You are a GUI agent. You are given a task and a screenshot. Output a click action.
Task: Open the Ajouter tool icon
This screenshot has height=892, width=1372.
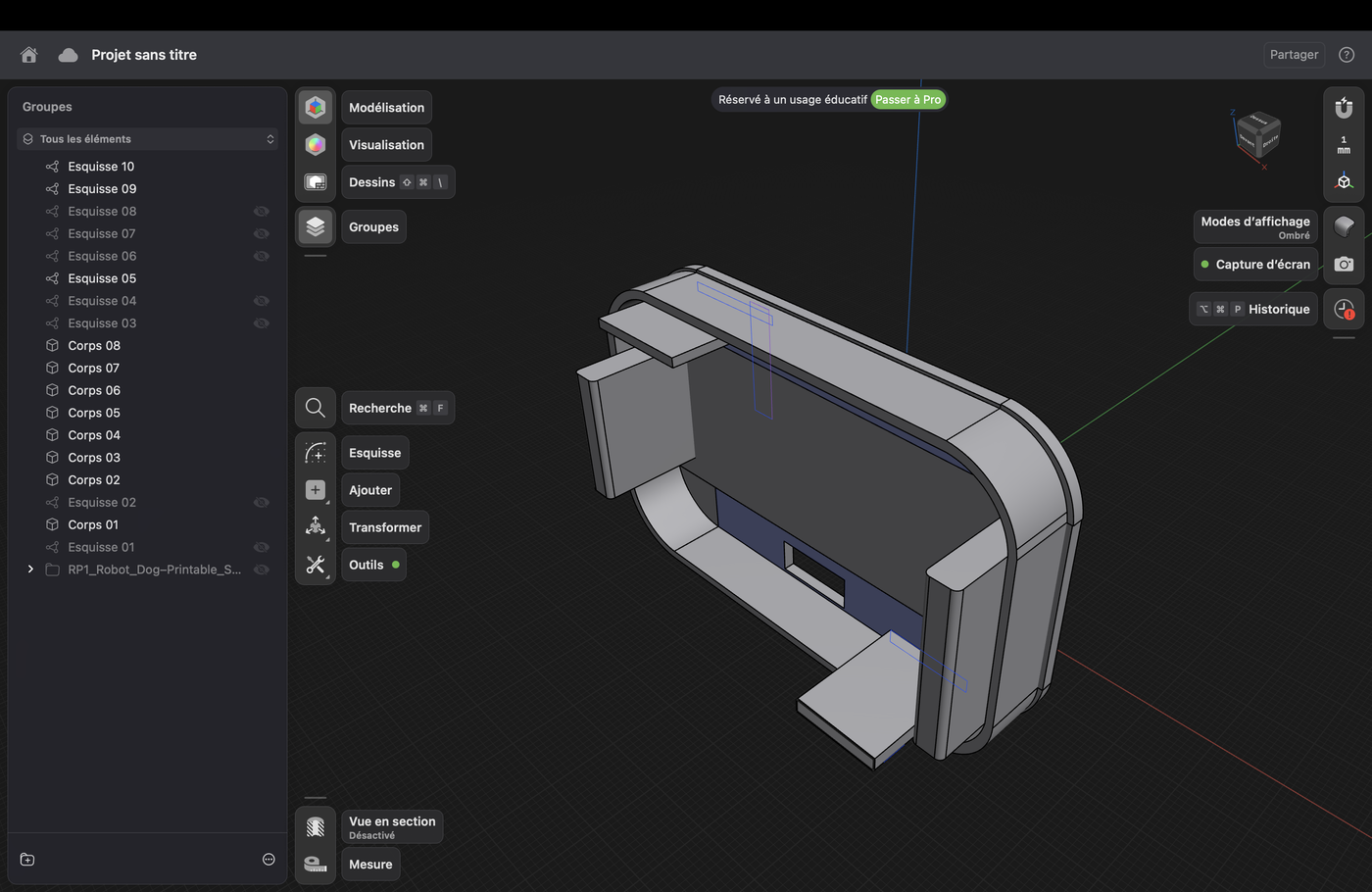pyautogui.click(x=316, y=490)
